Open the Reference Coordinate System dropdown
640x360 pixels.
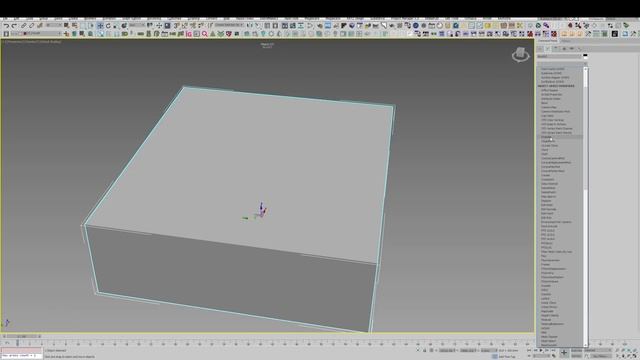(x=137, y=26)
